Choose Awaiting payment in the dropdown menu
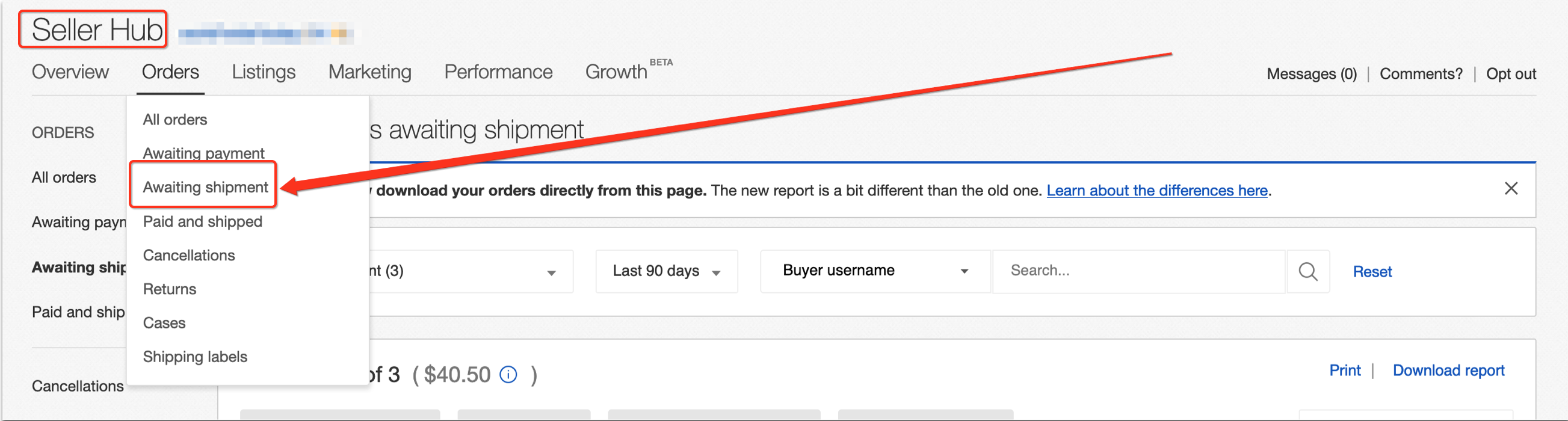The height and width of the screenshot is (421, 1568). (204, 153)
